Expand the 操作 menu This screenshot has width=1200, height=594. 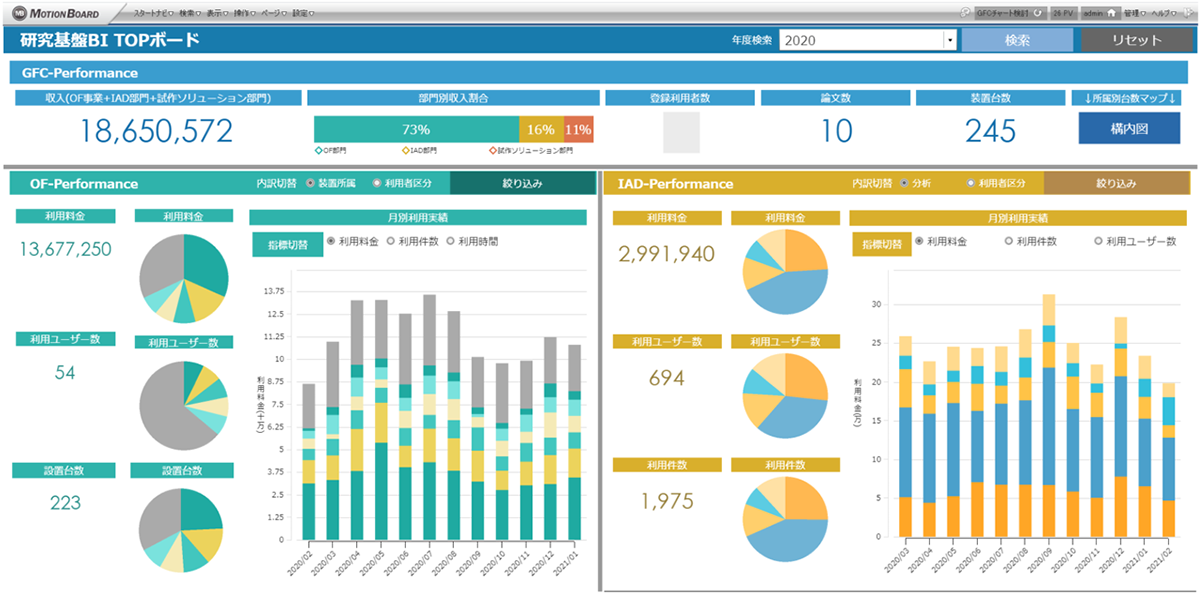point(245,13)
